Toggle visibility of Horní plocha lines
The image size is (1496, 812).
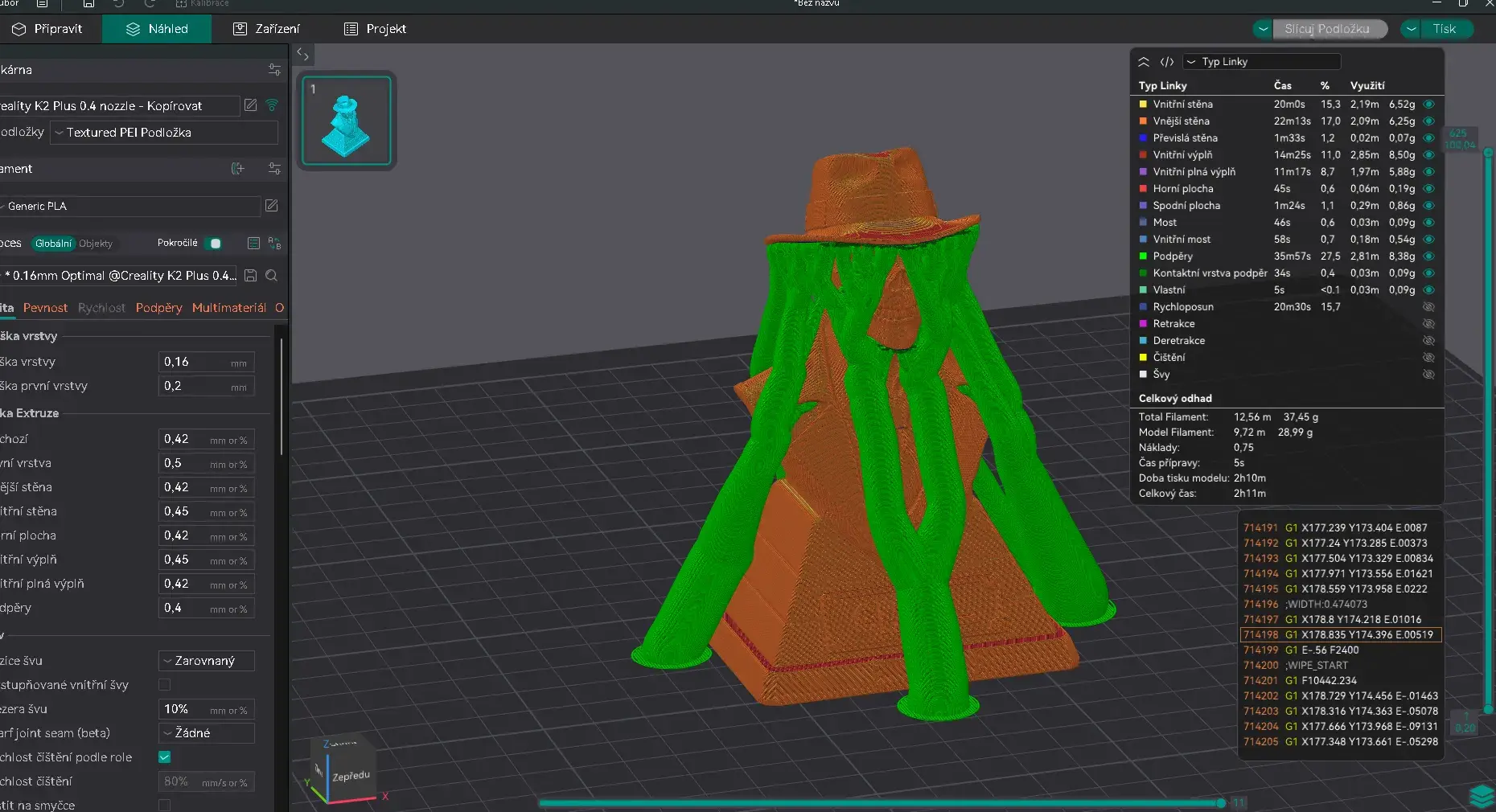[x=1428, y=189]
